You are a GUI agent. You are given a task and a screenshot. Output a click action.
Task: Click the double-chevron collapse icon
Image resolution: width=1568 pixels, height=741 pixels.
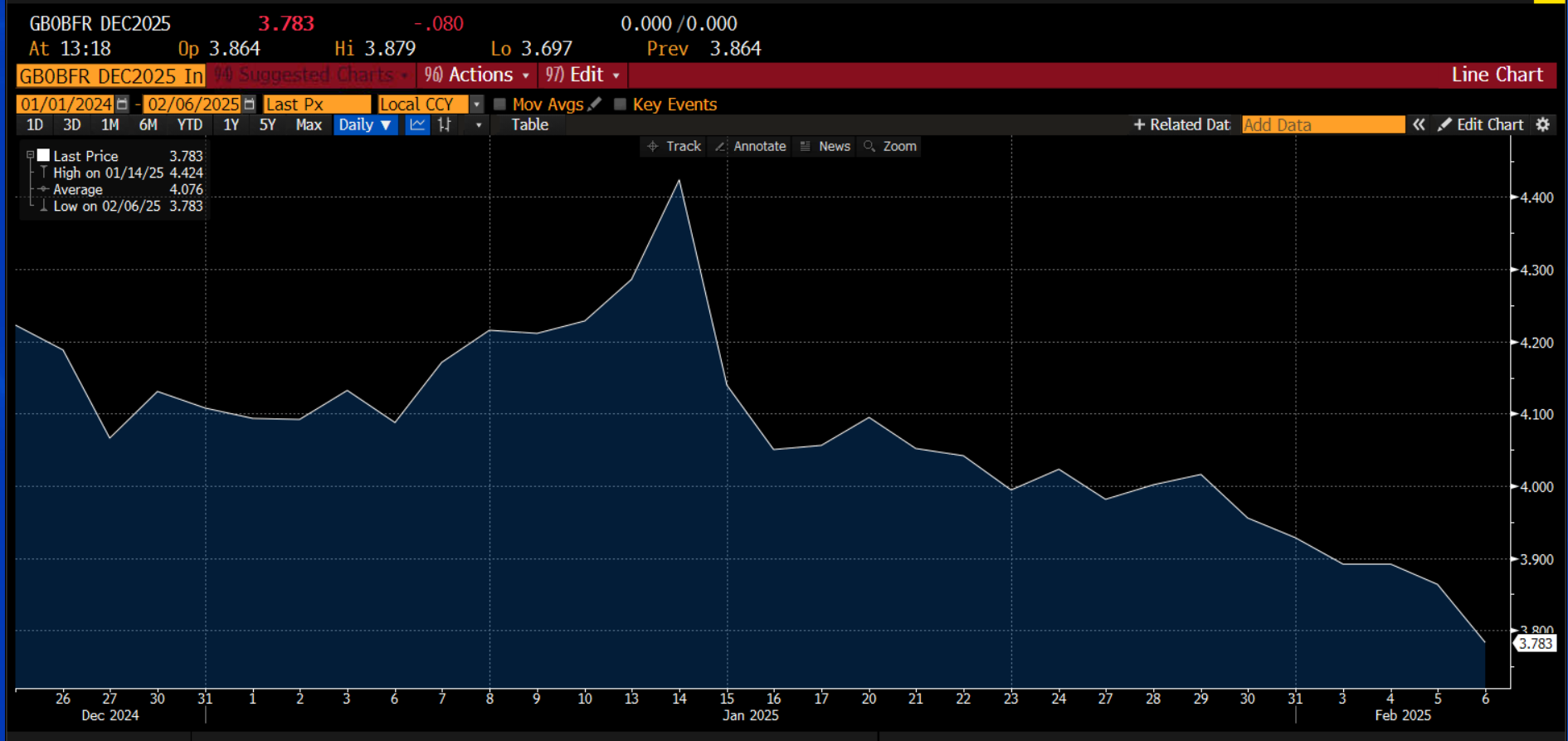coord(1419,124)
